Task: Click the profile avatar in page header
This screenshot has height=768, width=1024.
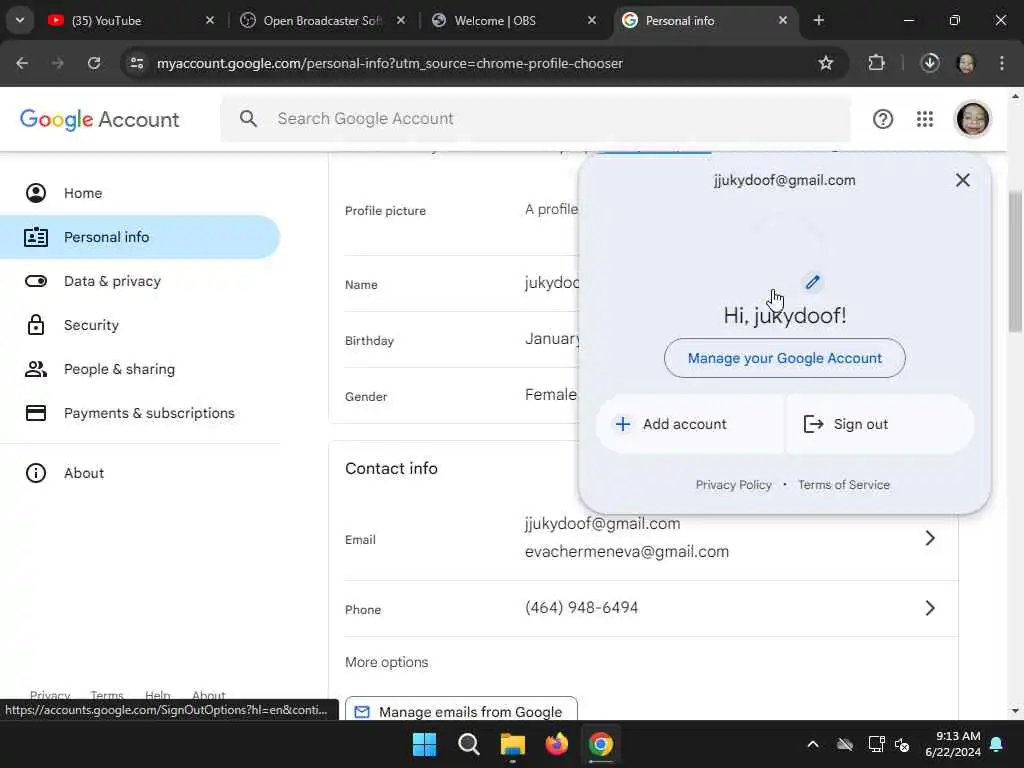Action: [972, 119]
